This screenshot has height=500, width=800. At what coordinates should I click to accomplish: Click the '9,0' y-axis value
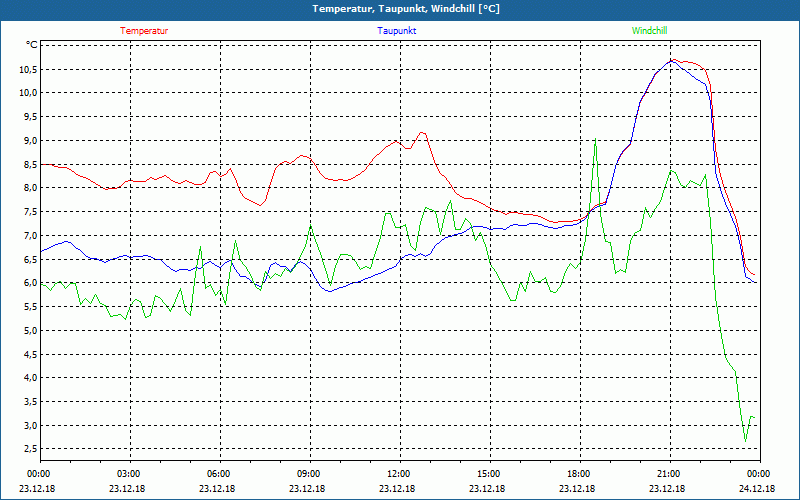(x=31, y=140)
